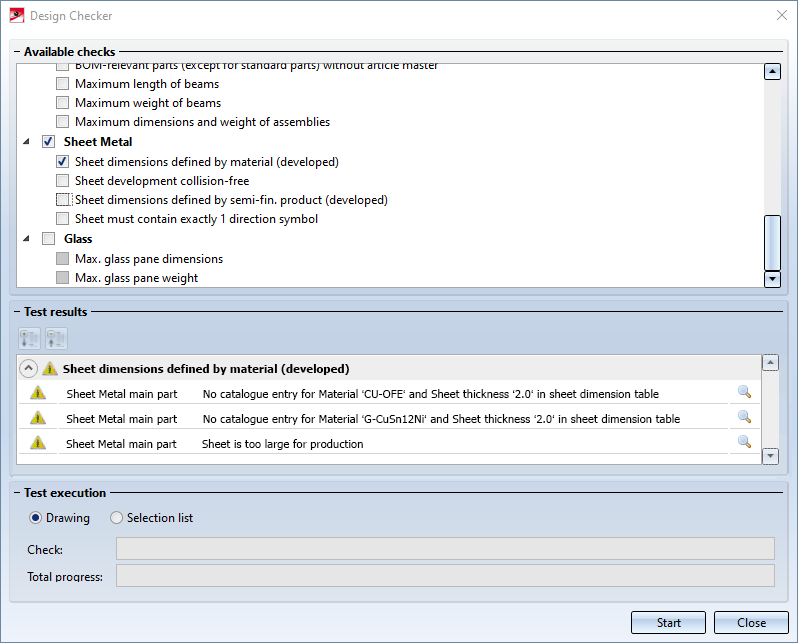Click the collapse all results toolbar icon

[x=56, y=338]
